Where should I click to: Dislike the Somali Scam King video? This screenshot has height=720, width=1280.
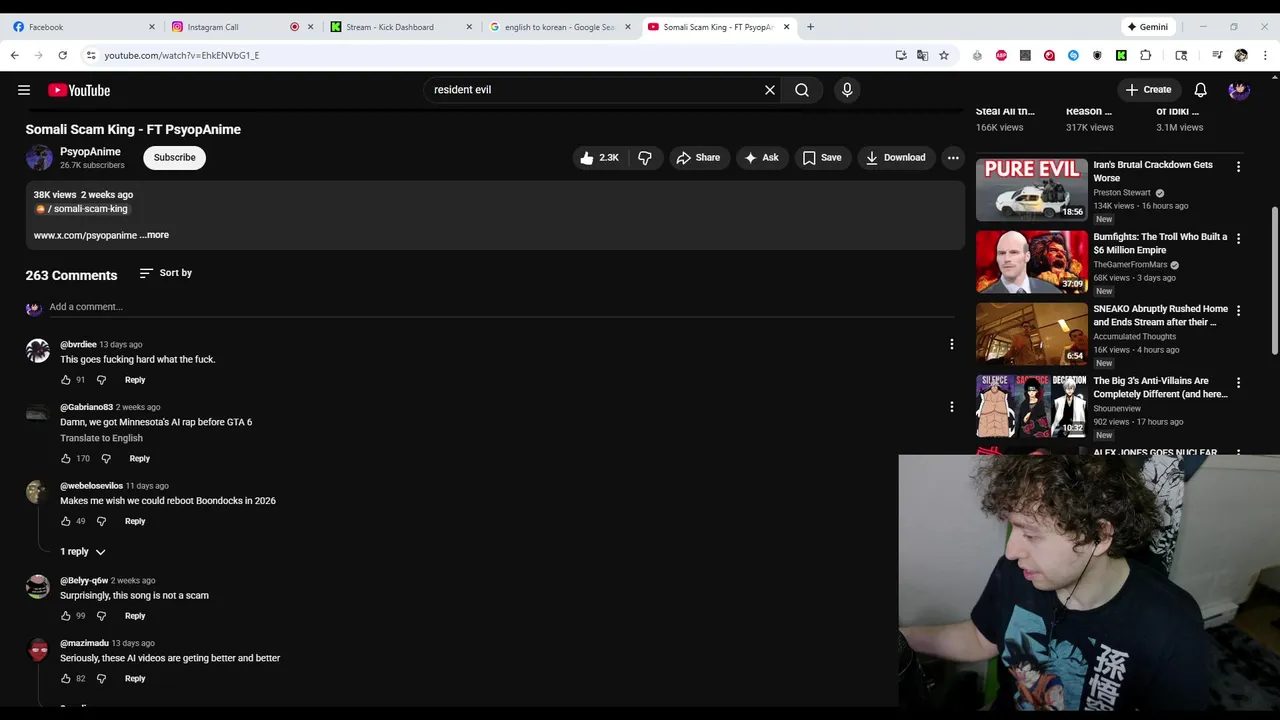(x=645, y=158)
